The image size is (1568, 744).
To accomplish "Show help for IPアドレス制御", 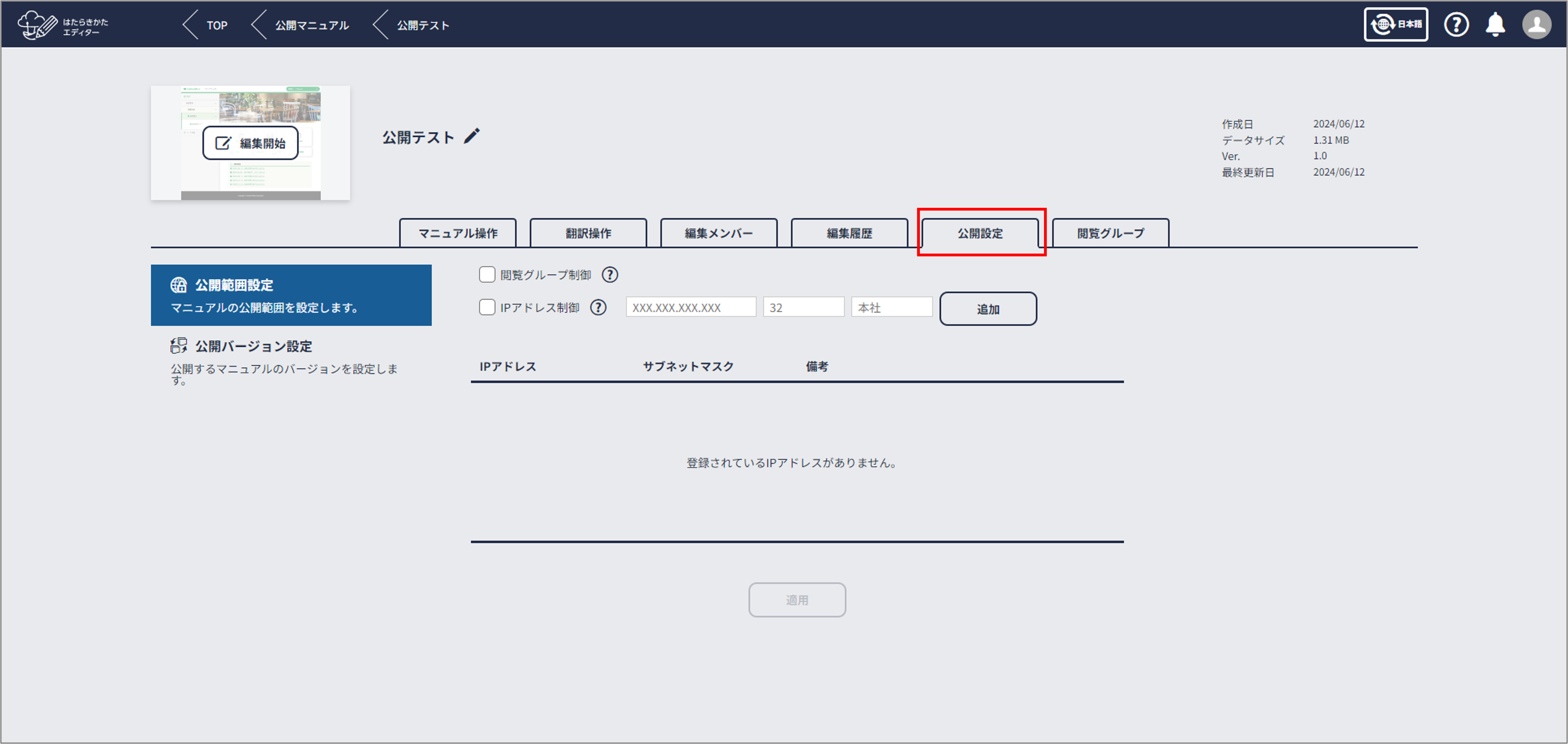I will 598,307.
